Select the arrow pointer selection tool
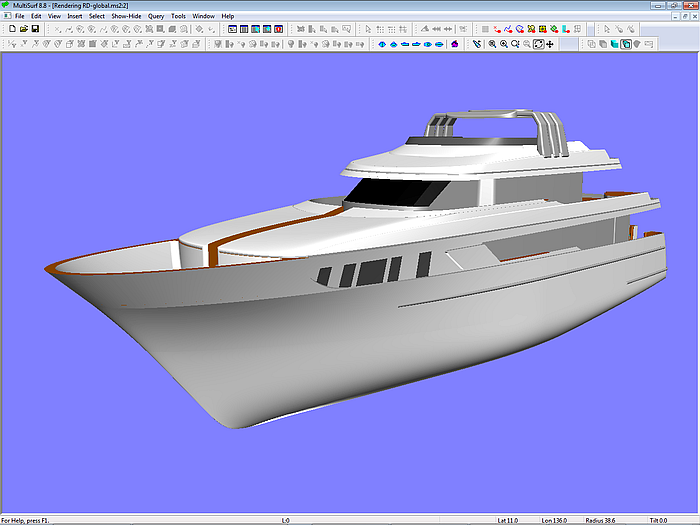Viewport: 700px width, 525px height. coord(608,29)
